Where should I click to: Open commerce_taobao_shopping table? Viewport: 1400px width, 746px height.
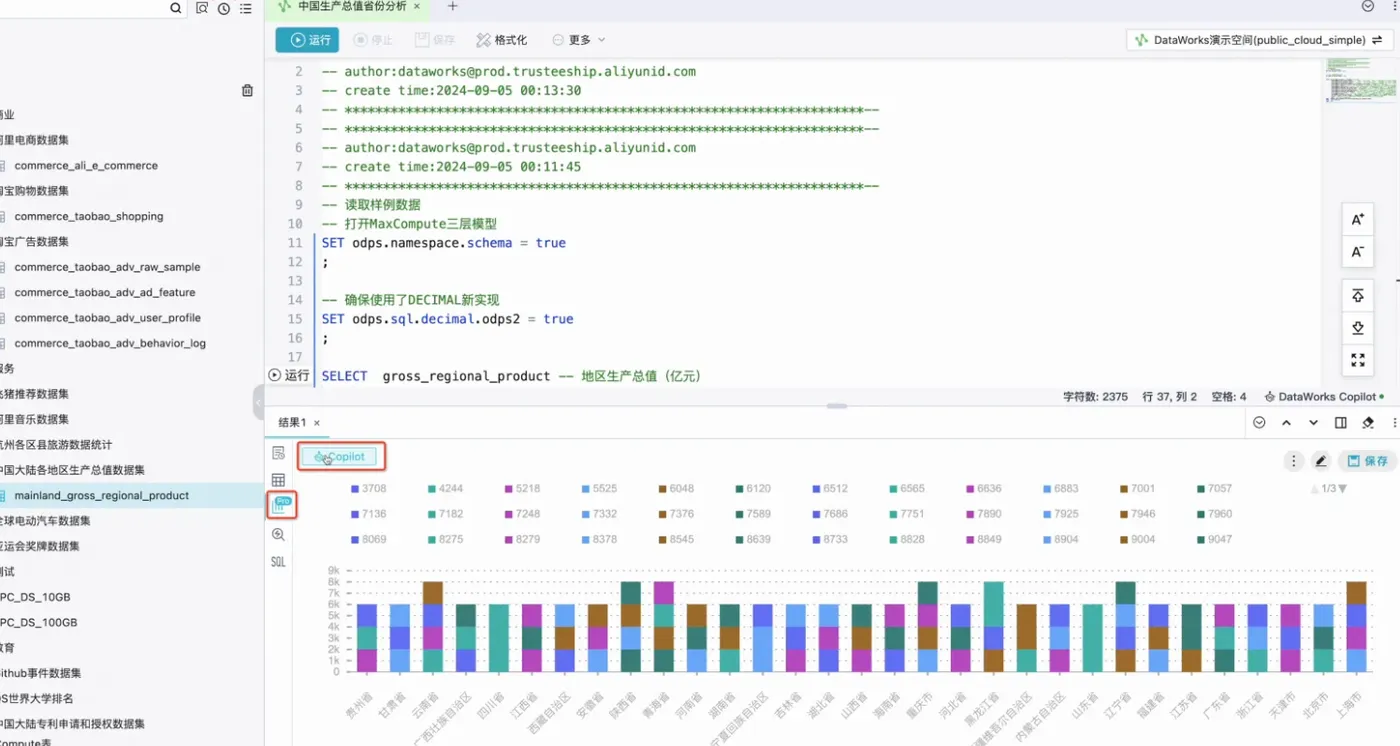(89, 216)
